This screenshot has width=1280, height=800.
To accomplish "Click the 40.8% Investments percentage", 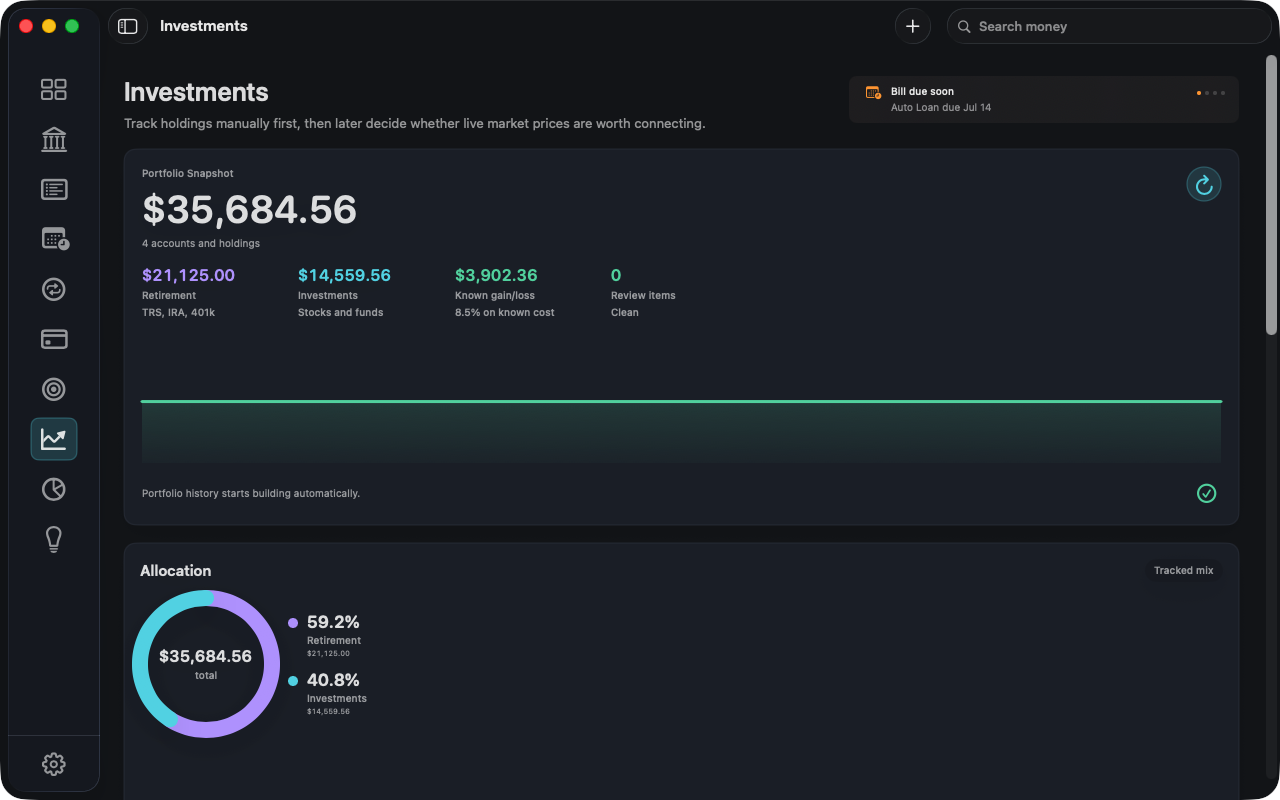I will (333, 680).
